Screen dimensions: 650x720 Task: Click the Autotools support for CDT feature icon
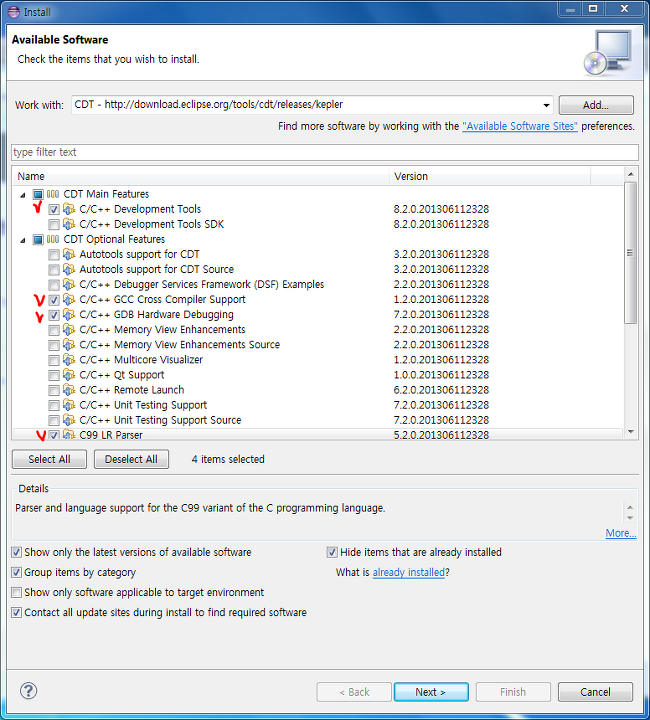click(x=69, y=254)
